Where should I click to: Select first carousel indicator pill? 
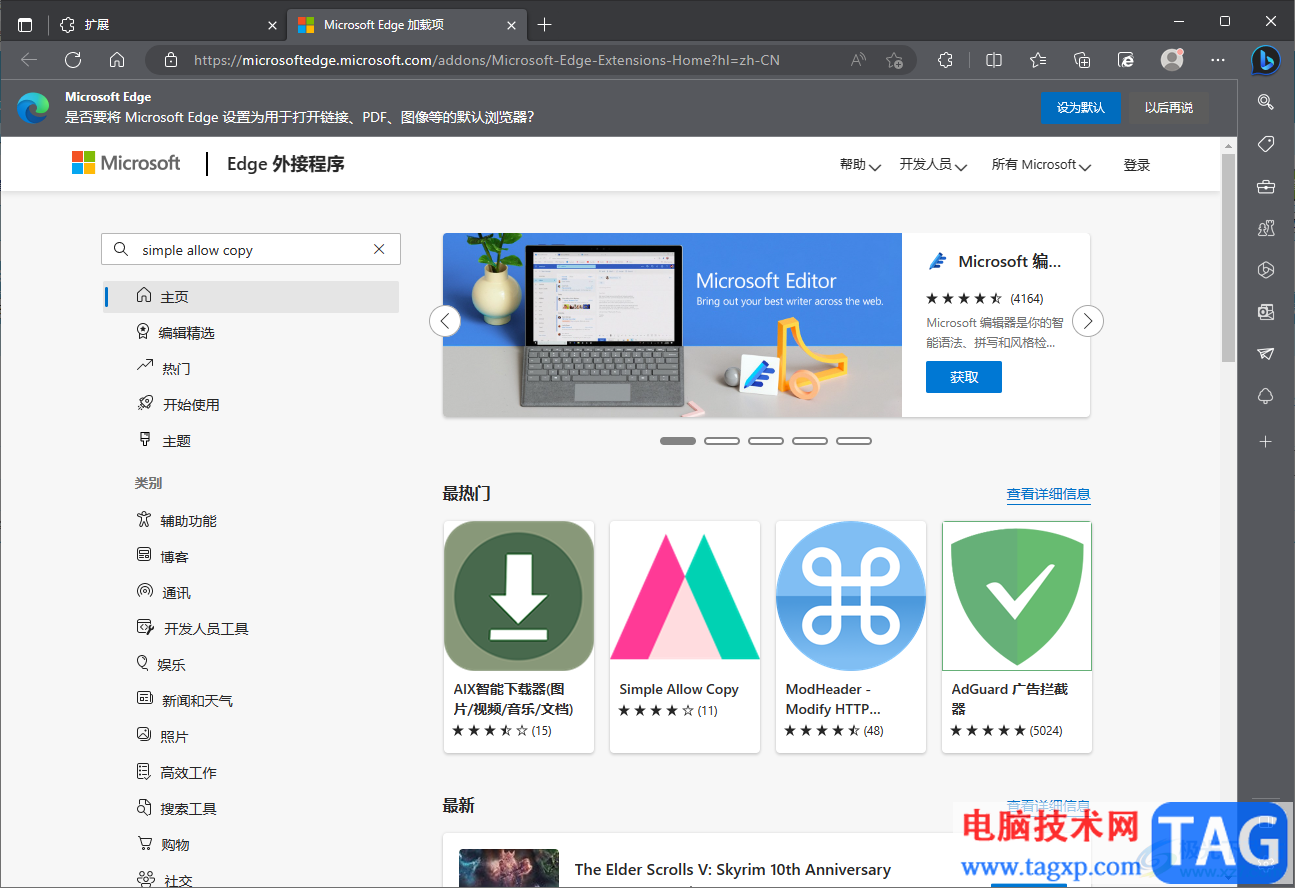(678, 441)
